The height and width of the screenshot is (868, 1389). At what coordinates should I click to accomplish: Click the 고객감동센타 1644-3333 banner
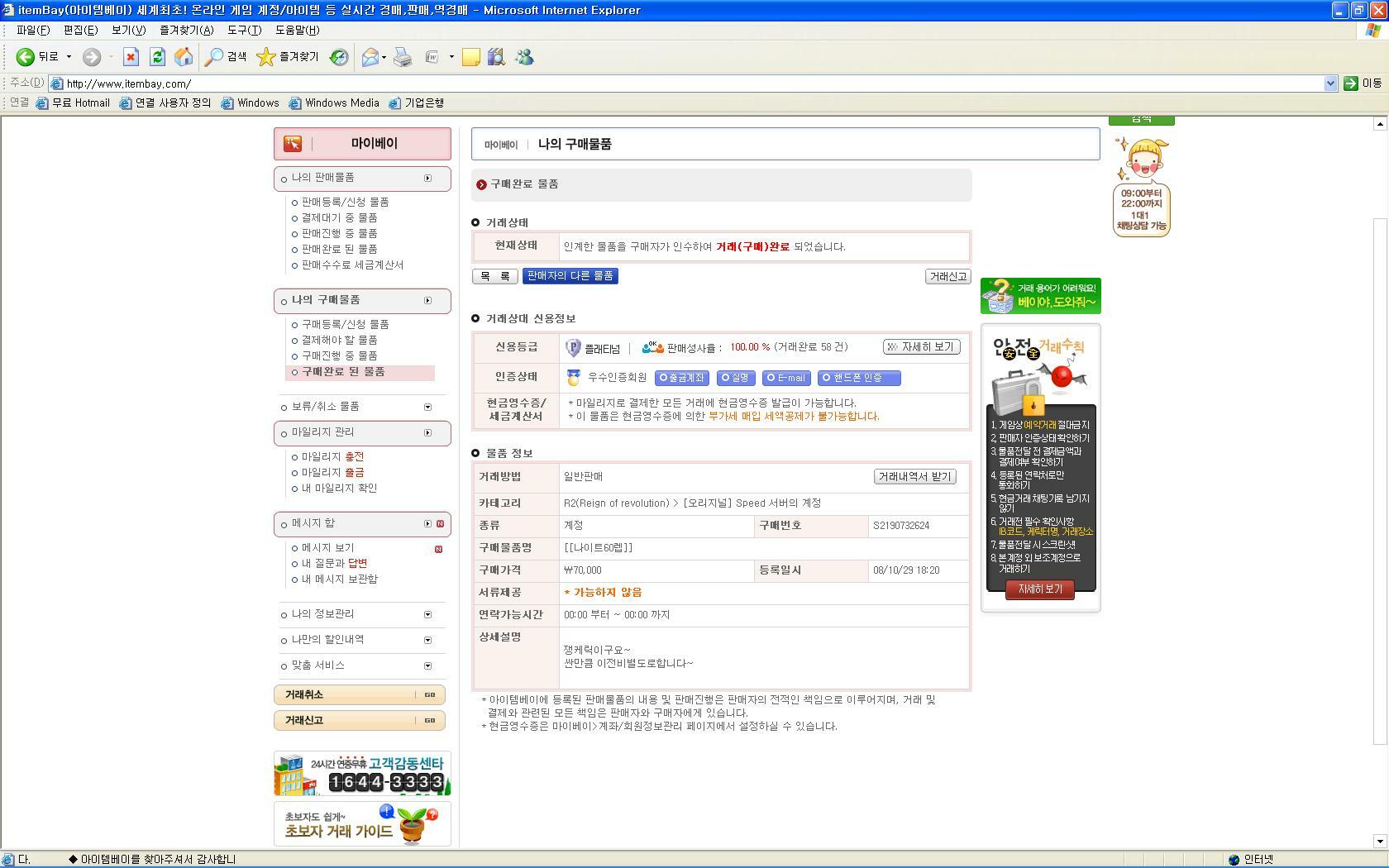click(361, 774)
